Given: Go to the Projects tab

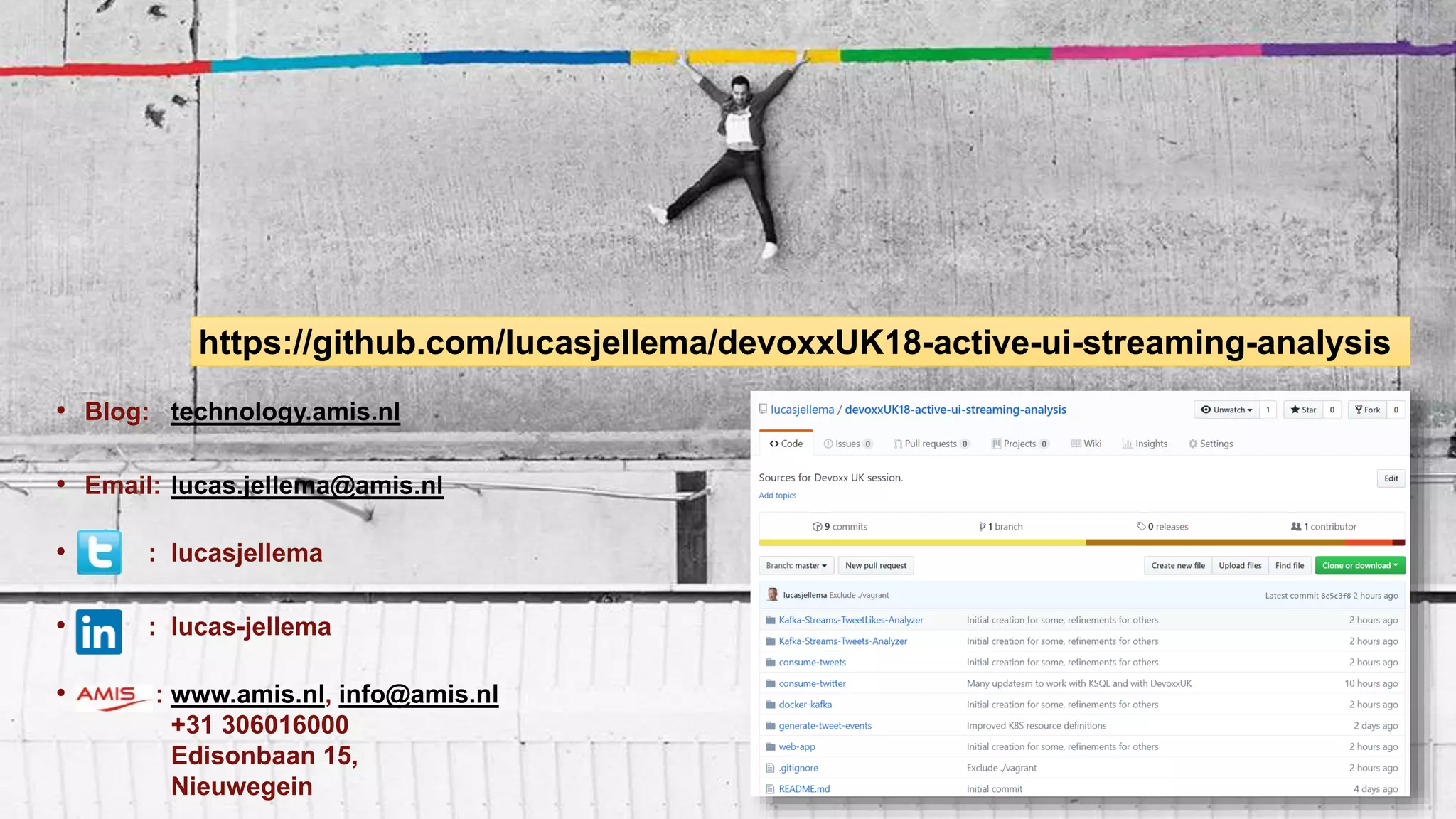Looking at the screenshot, I should (1020, 444).
